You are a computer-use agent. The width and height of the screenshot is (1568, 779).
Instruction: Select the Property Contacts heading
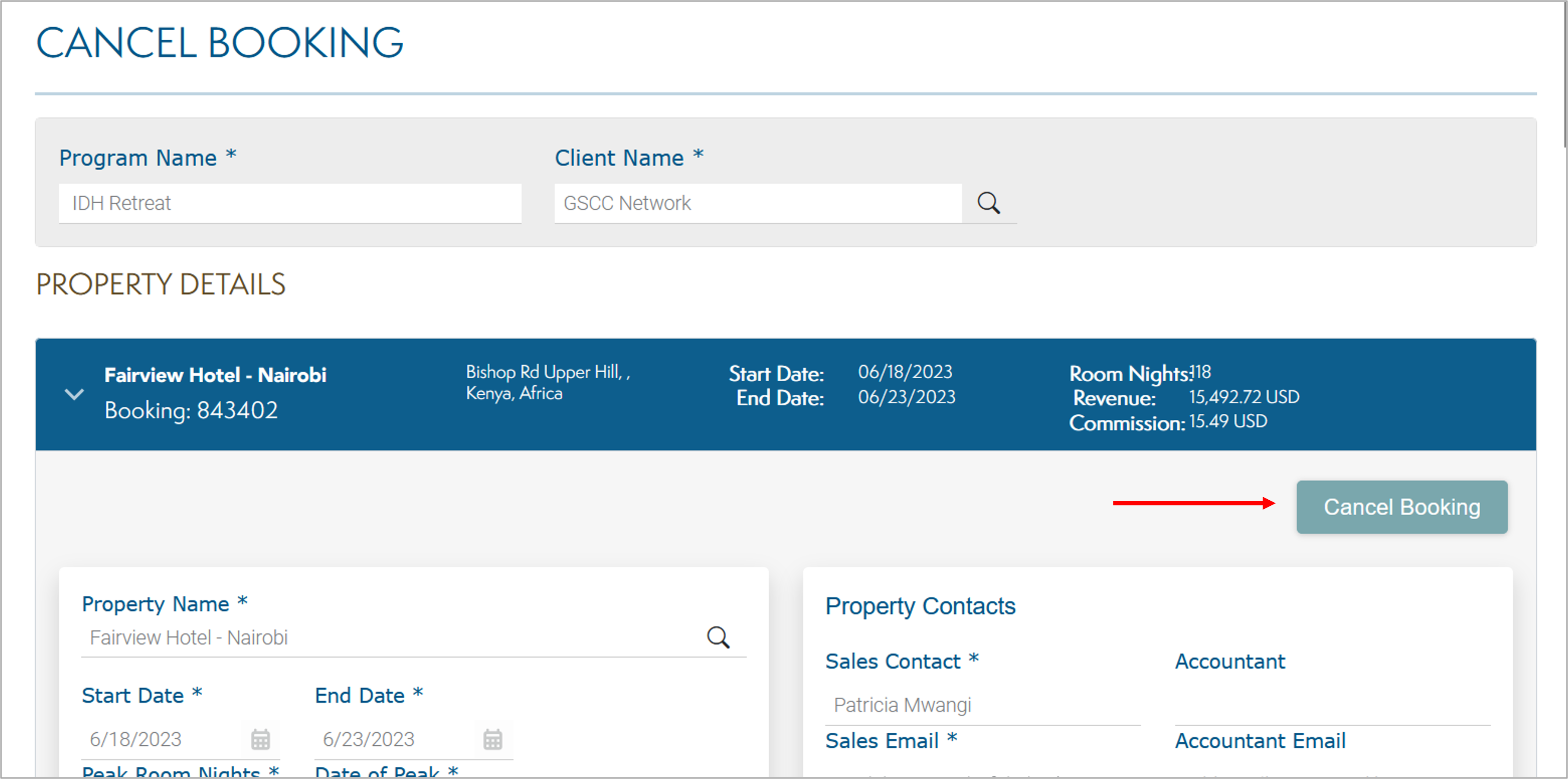[920, 605]
